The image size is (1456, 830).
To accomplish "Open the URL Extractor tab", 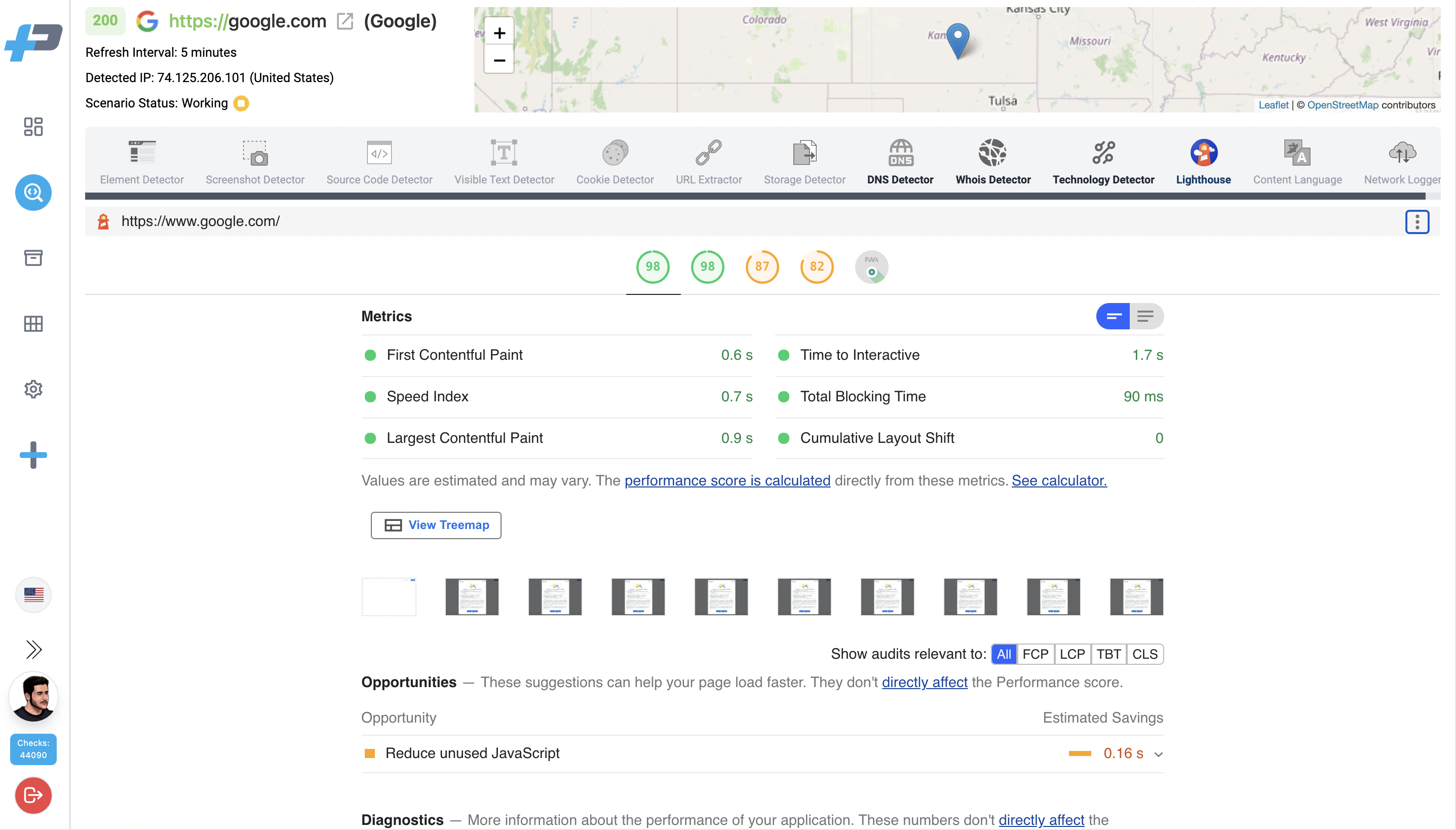I will point(708,163).
